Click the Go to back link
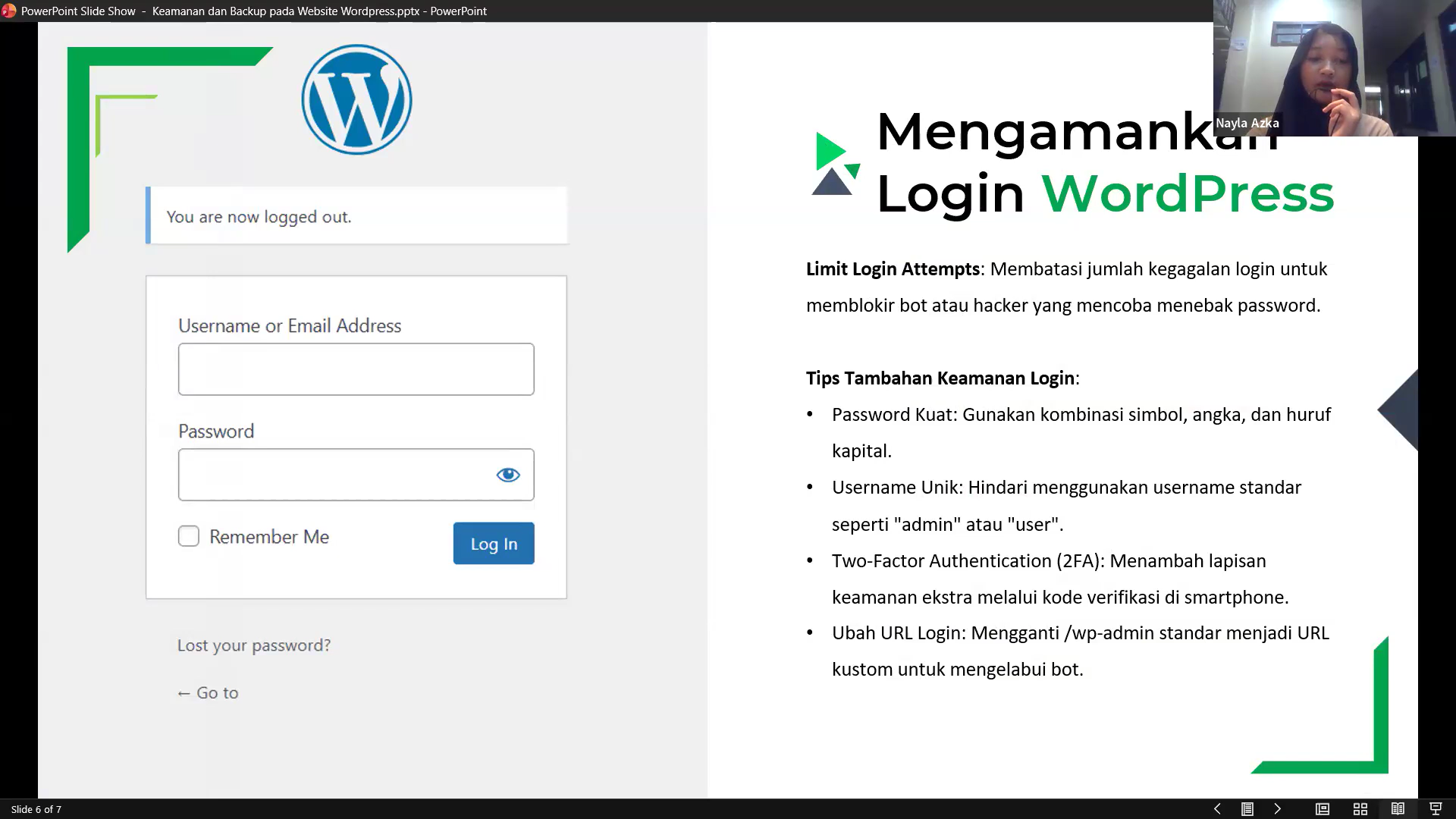This screenshot has width=1456, height=819. pos(208,693)
